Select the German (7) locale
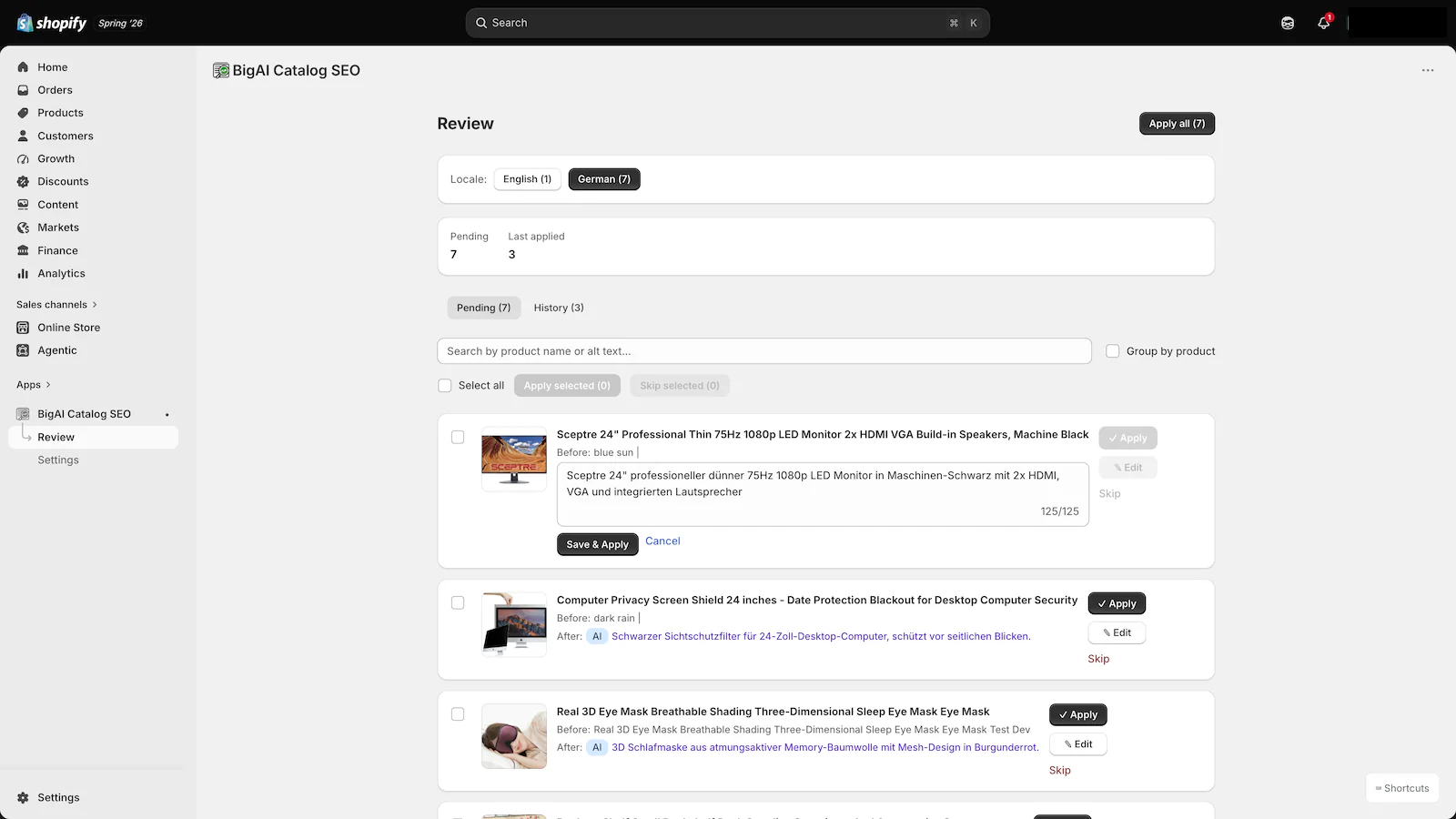Image resolution: width=1456 pixels, height=819 pixels. (604, 179)
